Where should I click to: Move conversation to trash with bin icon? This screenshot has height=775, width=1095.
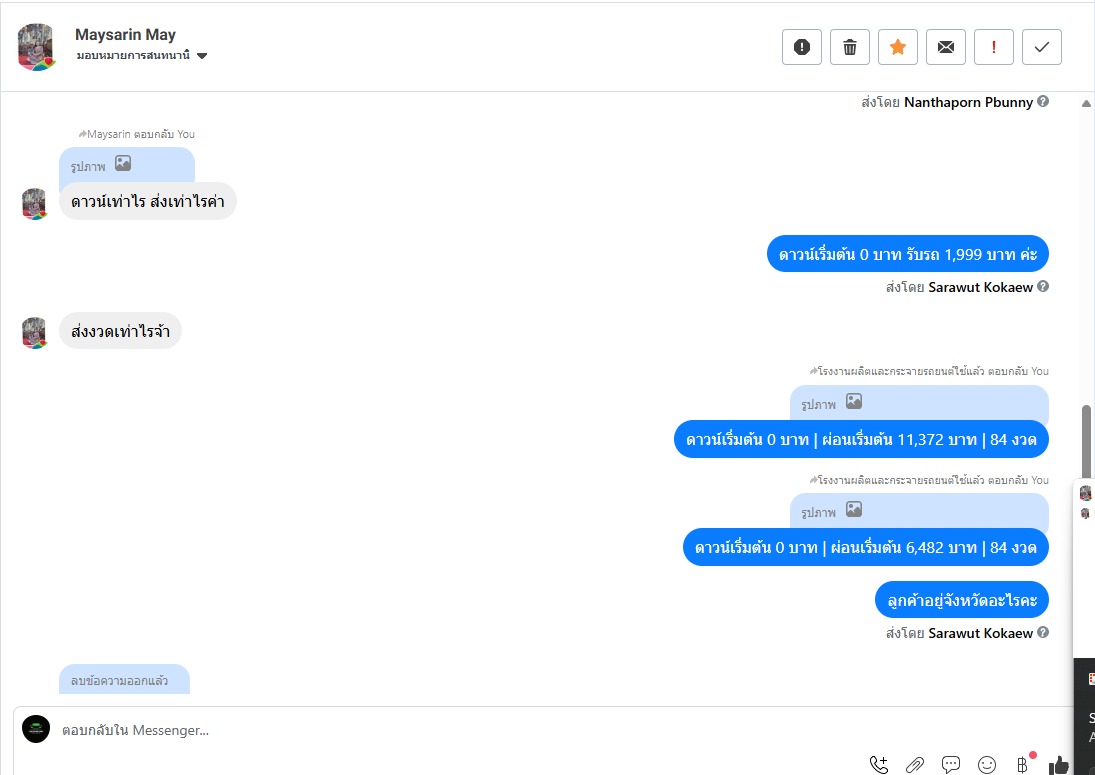[850, 47]
